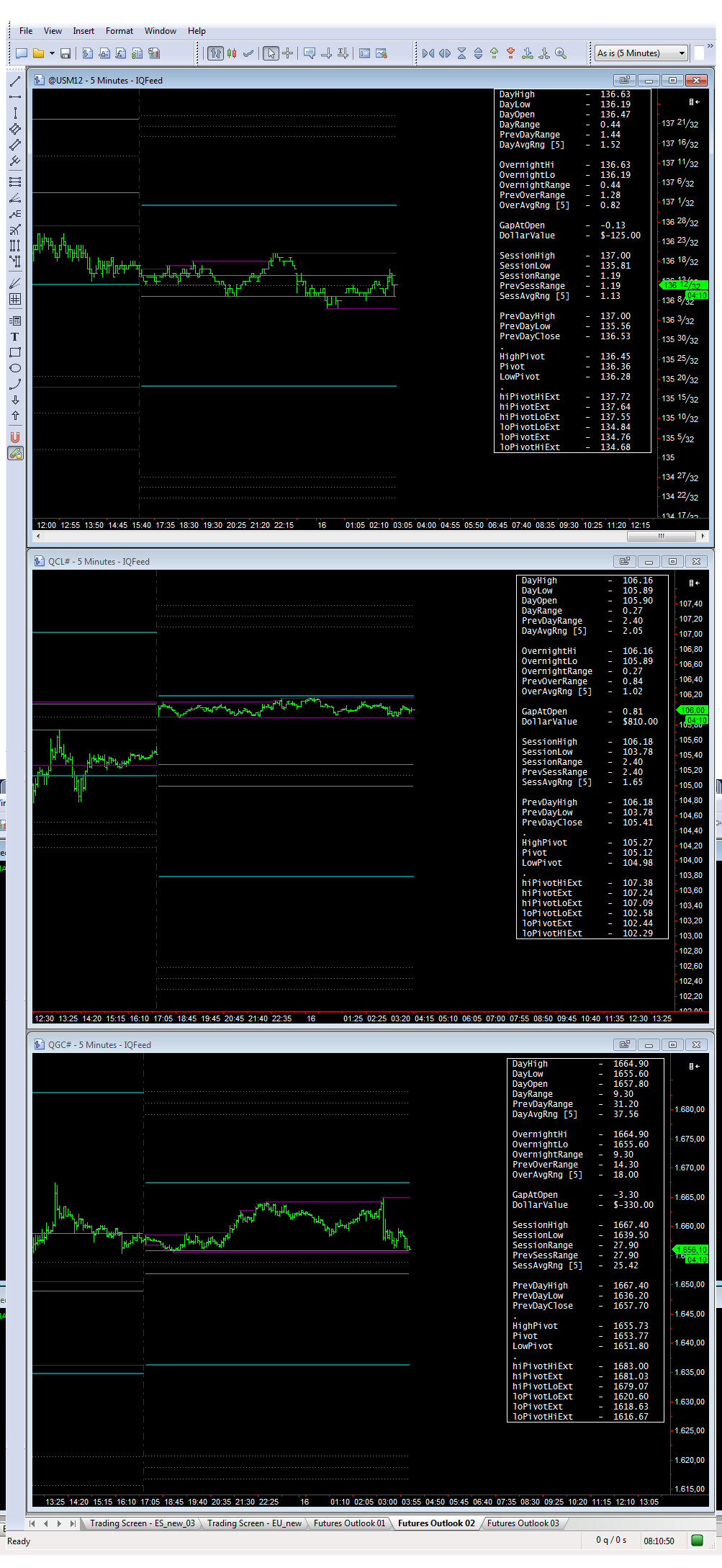The height and width of the screenshot is (1568, 722).
Task: Select the Andrews Pitchfork tool
Action: pyautogui.click(x=15, y=160)
